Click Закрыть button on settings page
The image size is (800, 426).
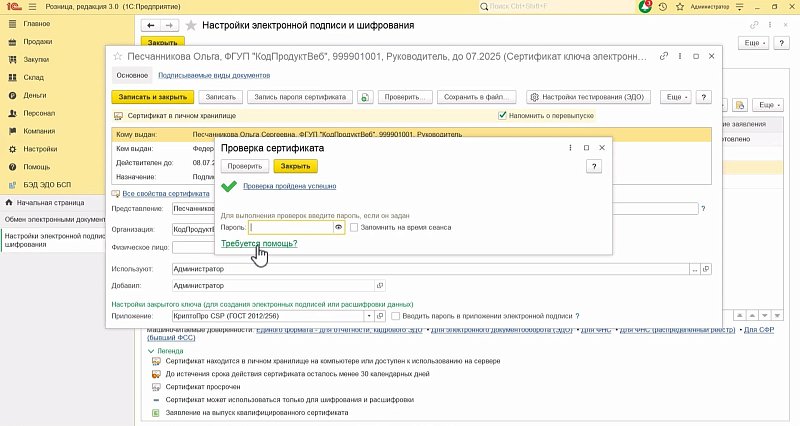(x=162, y=42)
